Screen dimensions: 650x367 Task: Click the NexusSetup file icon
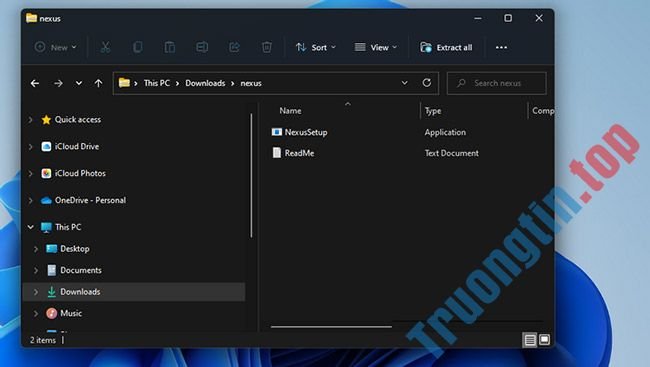click(x=276, y=132)
